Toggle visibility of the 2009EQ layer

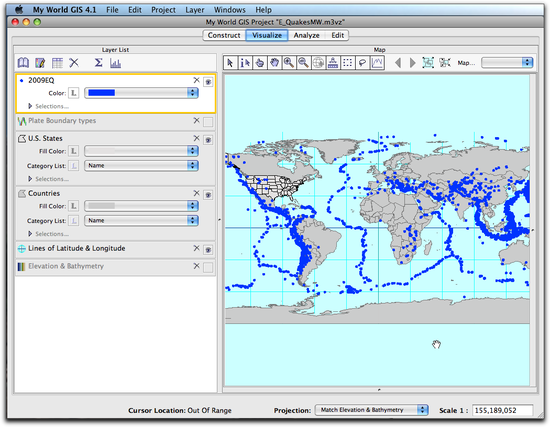208,82
